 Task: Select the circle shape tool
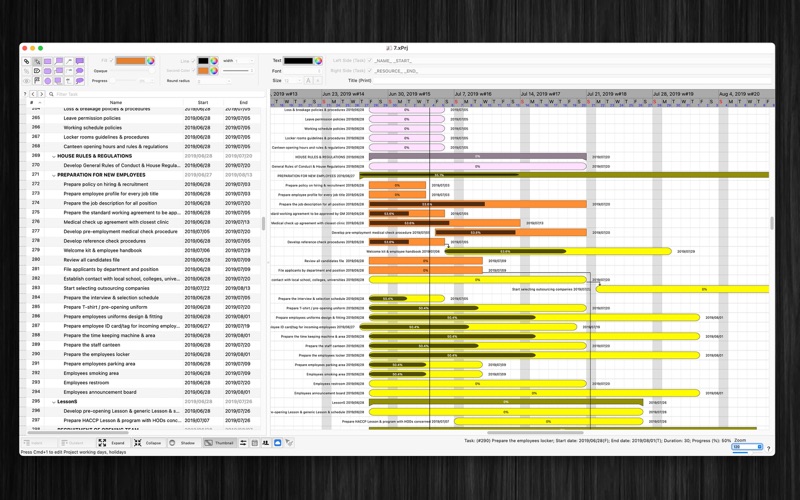pyautogui.click(x=47, y=81)
